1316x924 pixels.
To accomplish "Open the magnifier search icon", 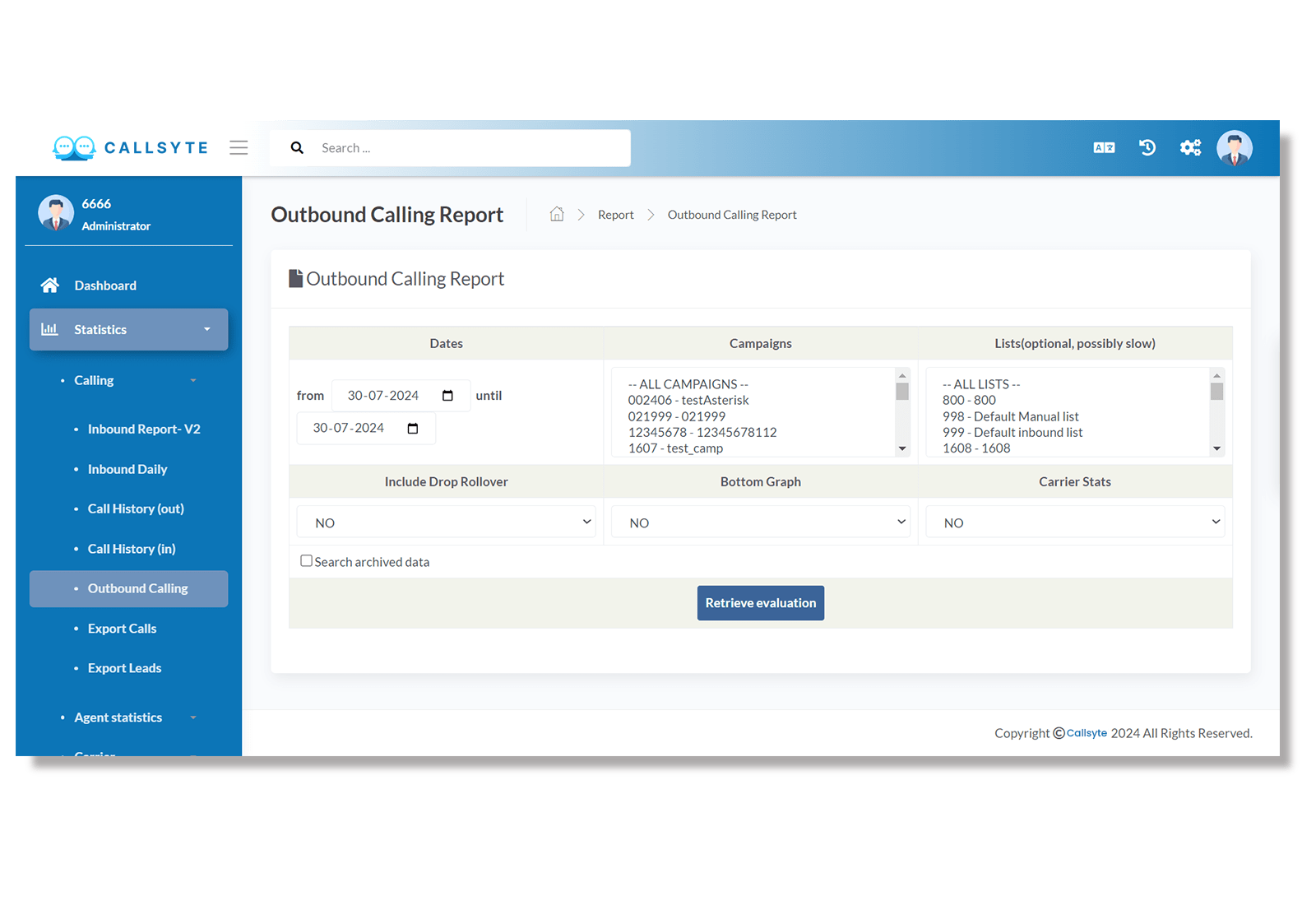I will (297, 147).
